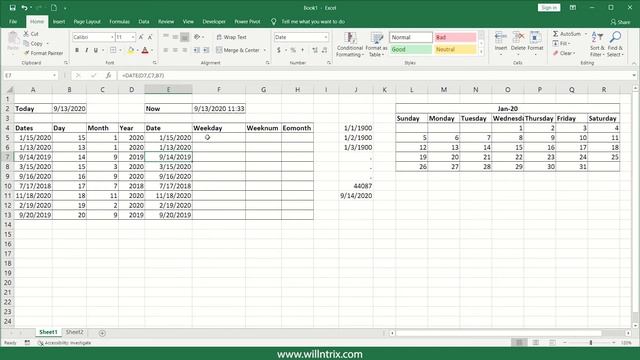Apply the Normal cell style
640x360 pixels.
click(x=411, y=37)
